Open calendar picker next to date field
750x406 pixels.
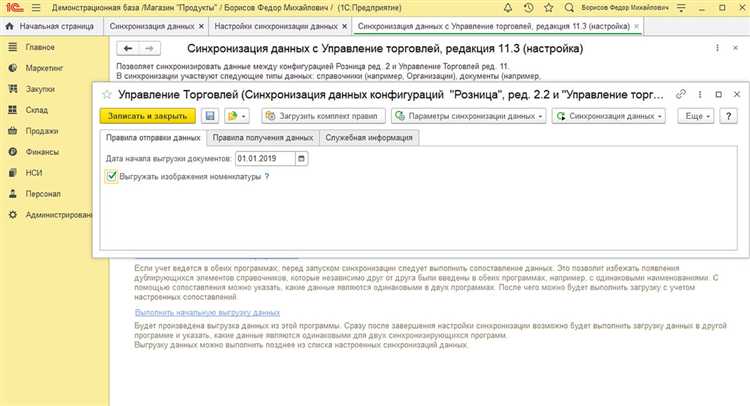pyautogui.click(x=301, y=158)
